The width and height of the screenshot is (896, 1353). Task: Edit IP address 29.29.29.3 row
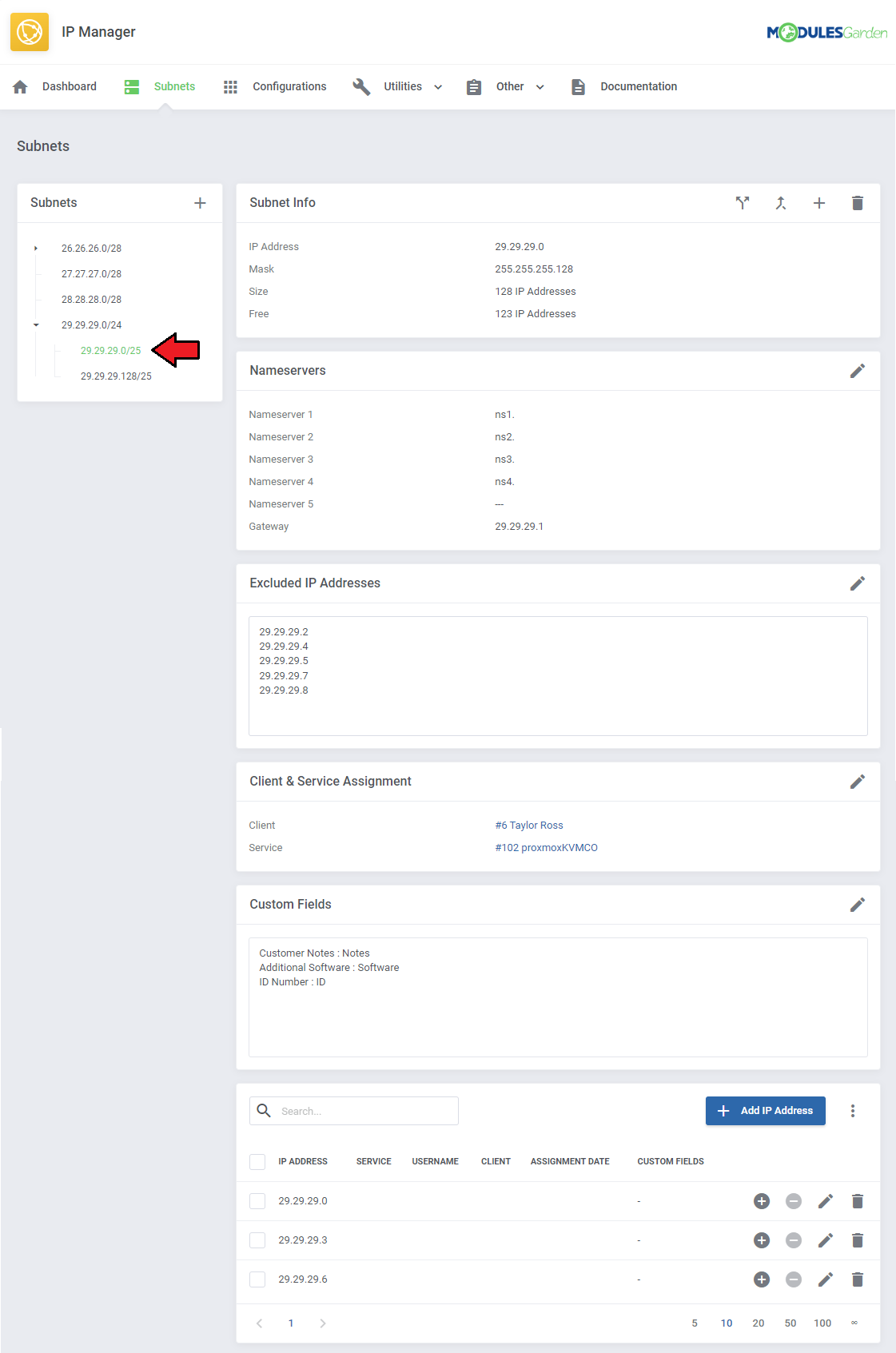coord(826,1240)
